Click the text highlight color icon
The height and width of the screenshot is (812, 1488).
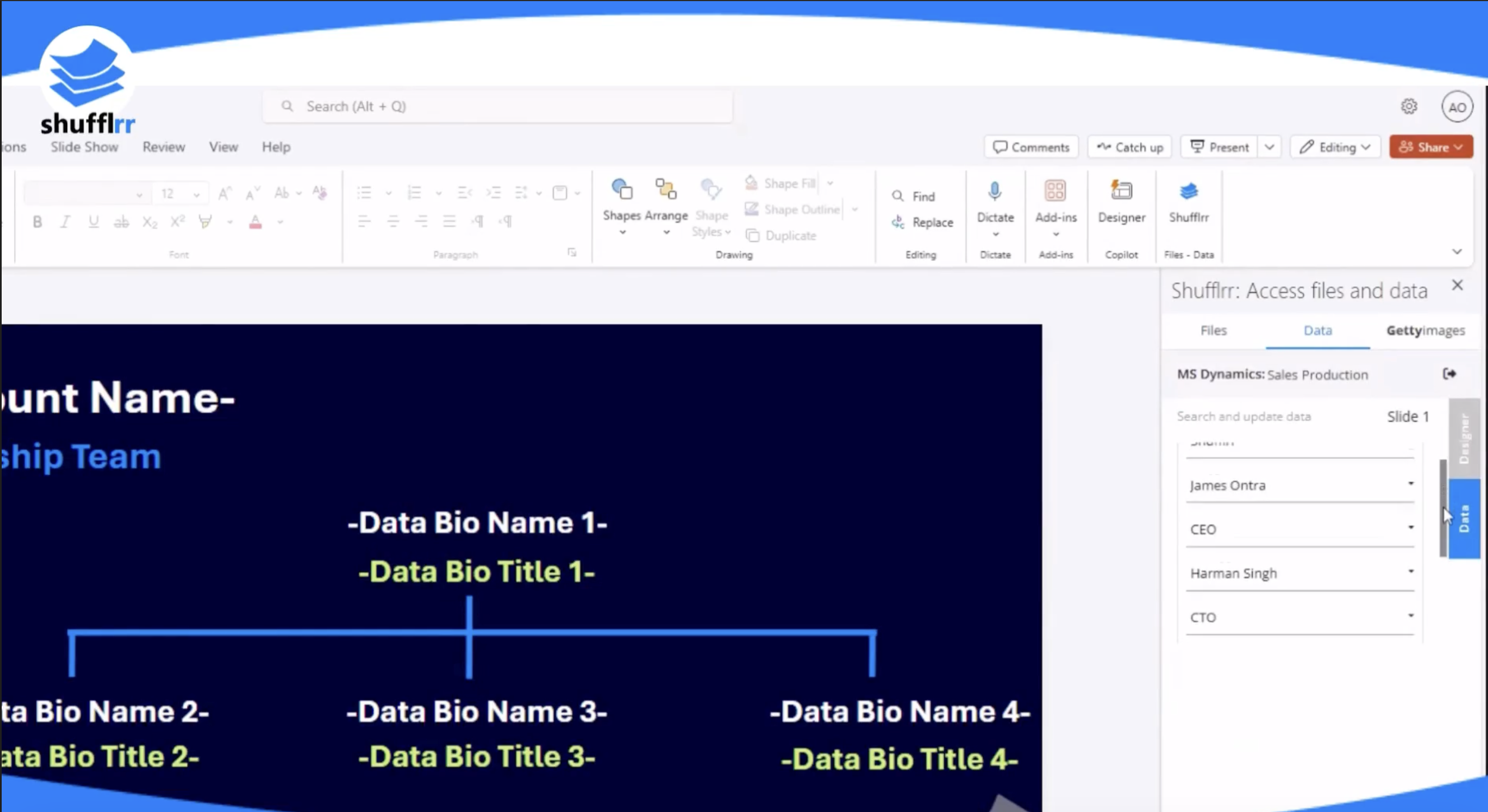pos(205,222)
